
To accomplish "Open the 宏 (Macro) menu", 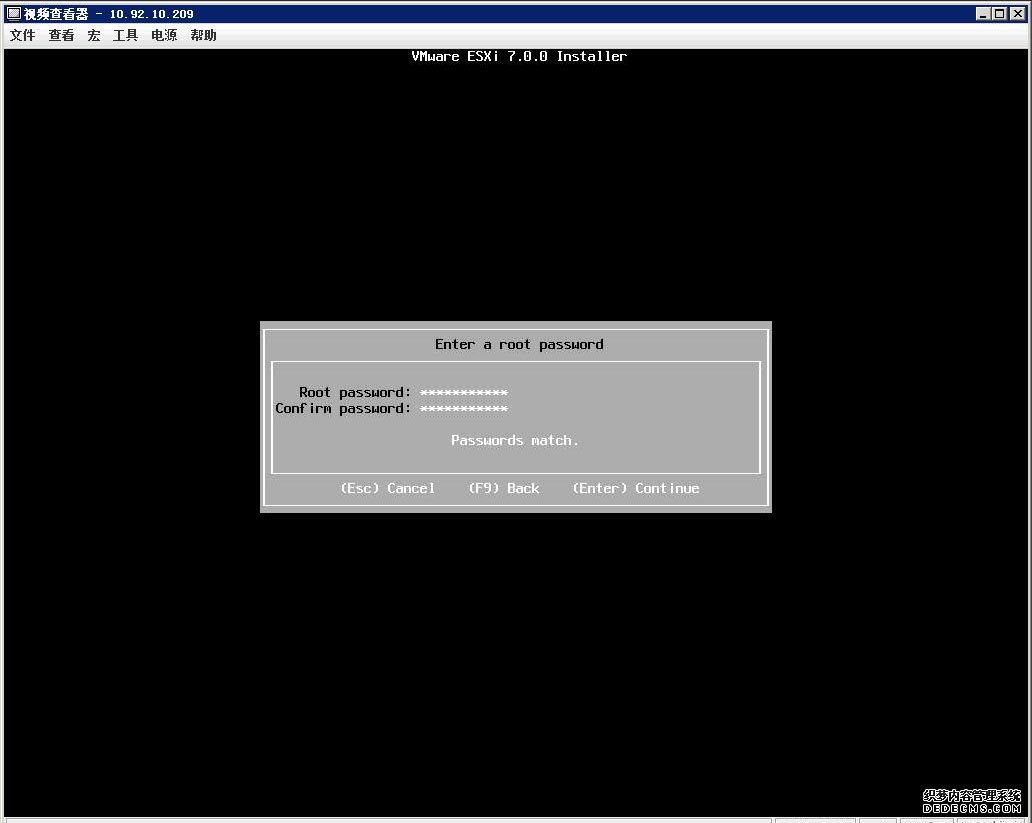I will click(93, 35).
